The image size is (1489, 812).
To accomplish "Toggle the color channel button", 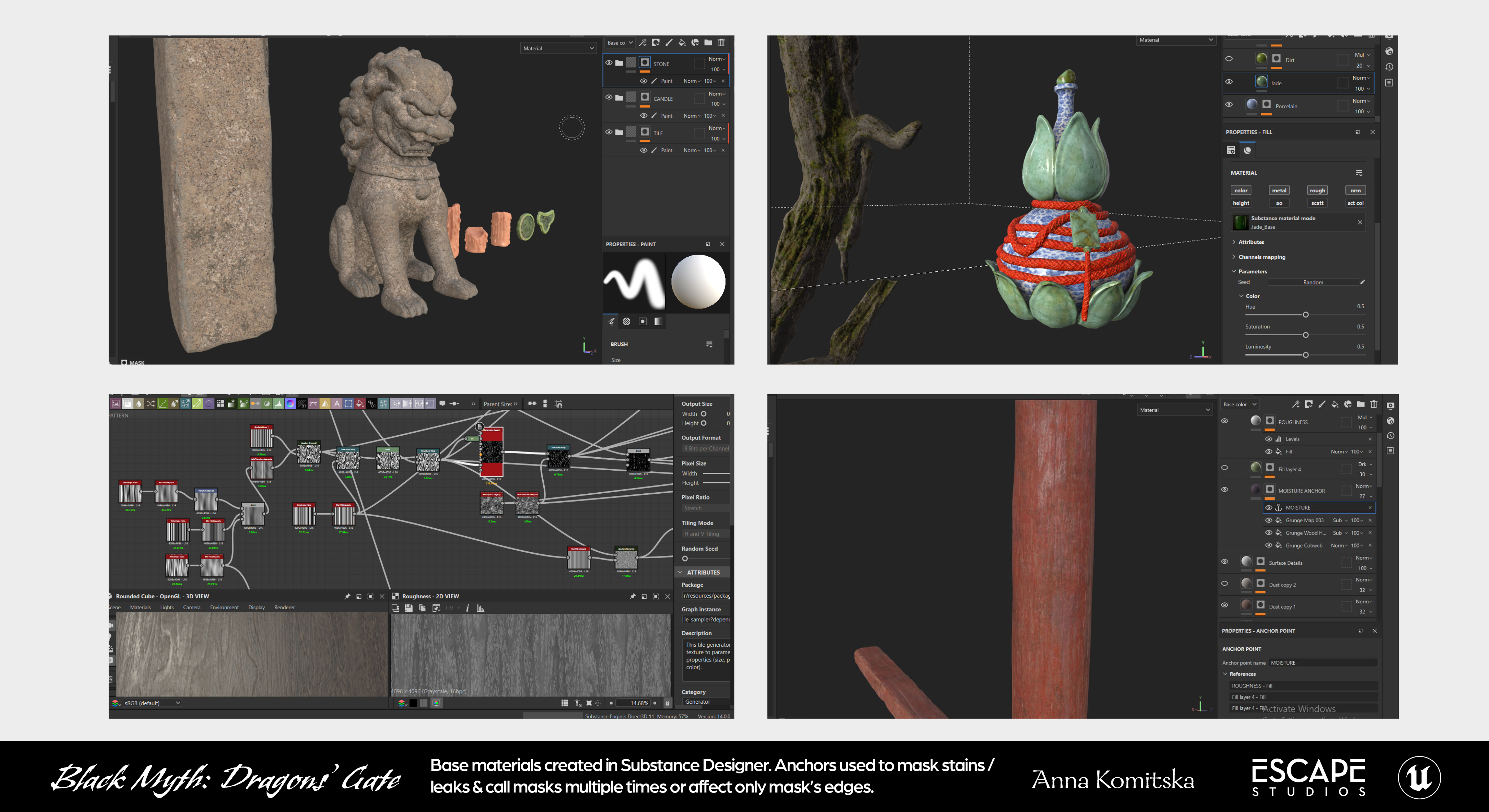I will click(1241, 190).
